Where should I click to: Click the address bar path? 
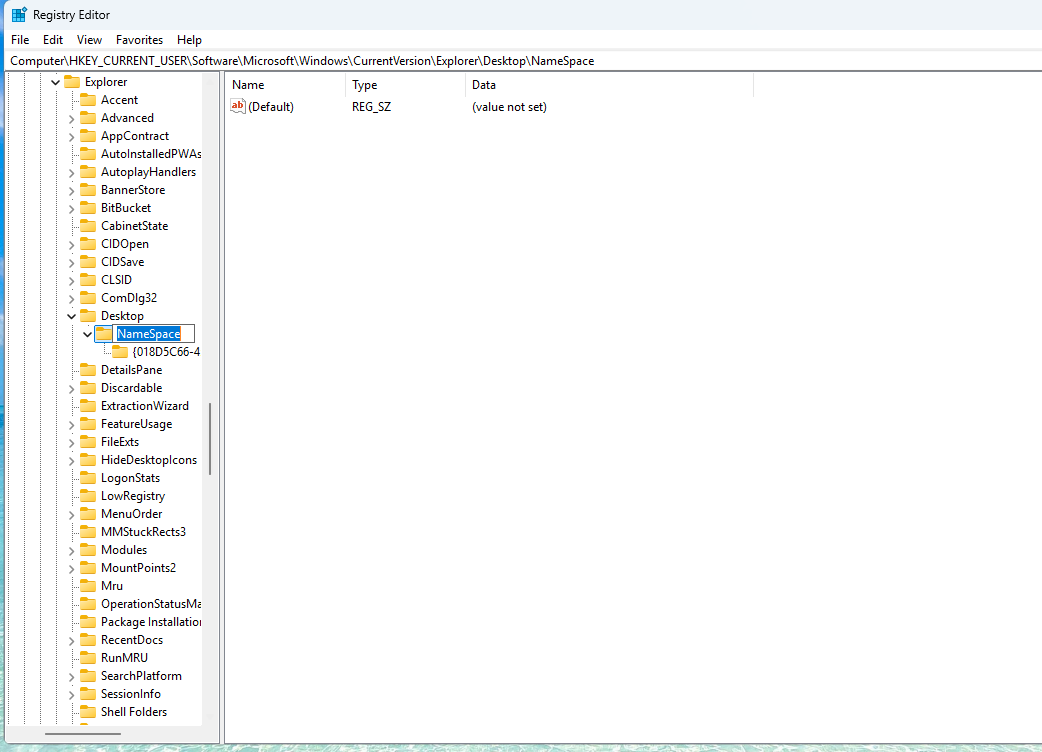click(300, 61)
